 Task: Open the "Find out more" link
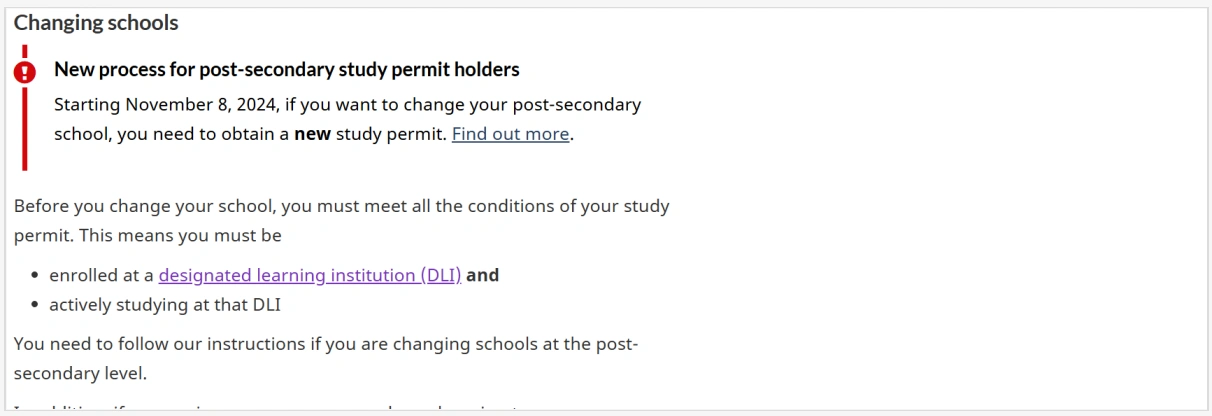510,134
